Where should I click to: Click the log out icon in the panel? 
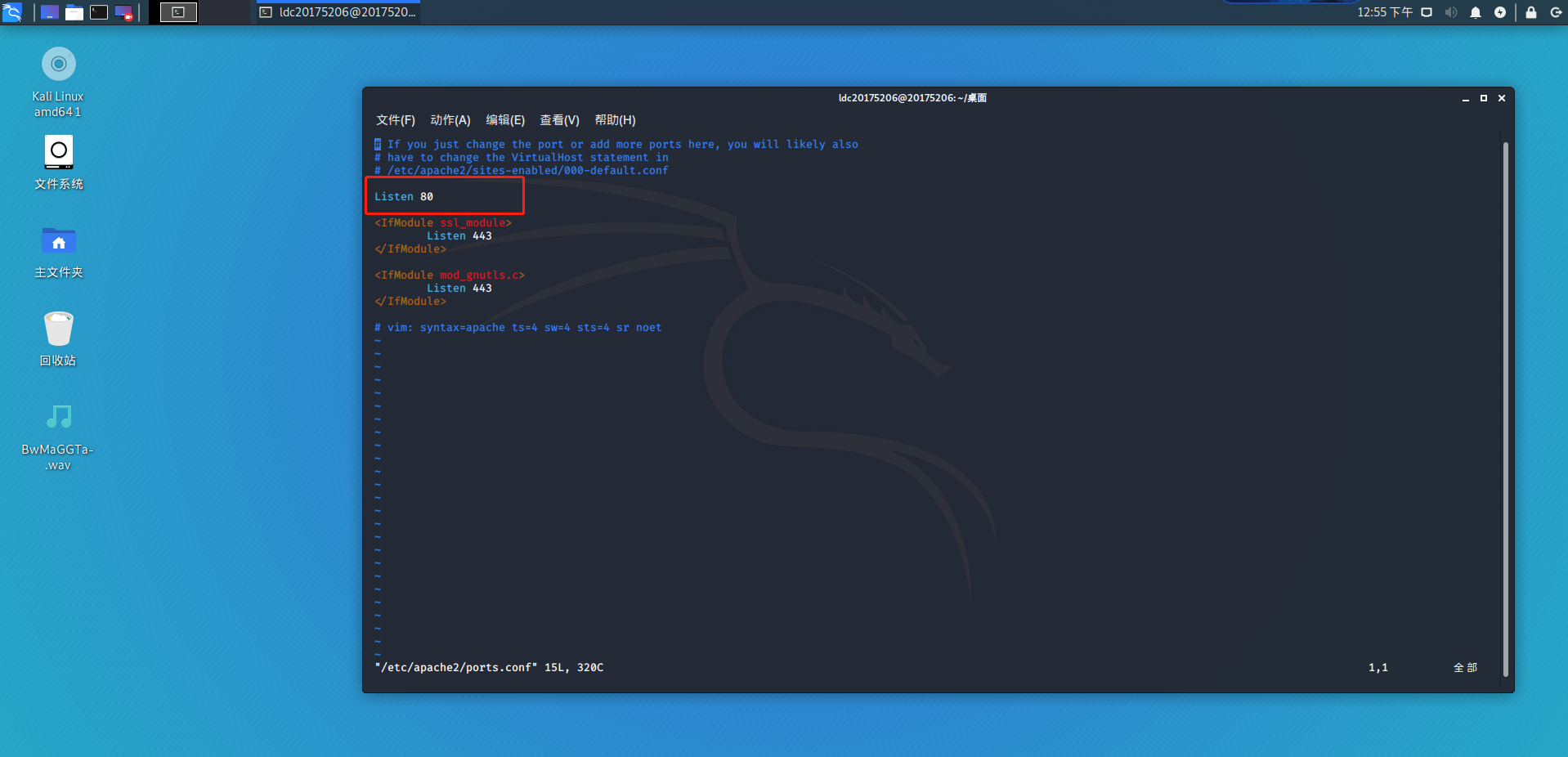[1556, 12]
